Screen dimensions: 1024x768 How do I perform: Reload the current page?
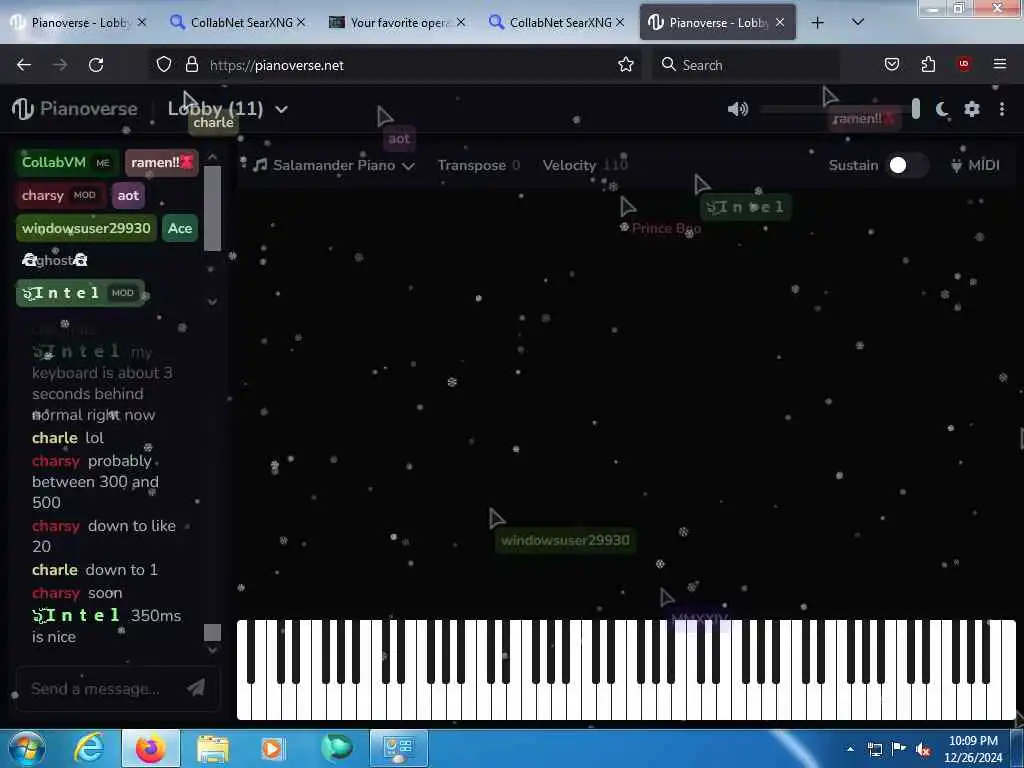(96, 65)
